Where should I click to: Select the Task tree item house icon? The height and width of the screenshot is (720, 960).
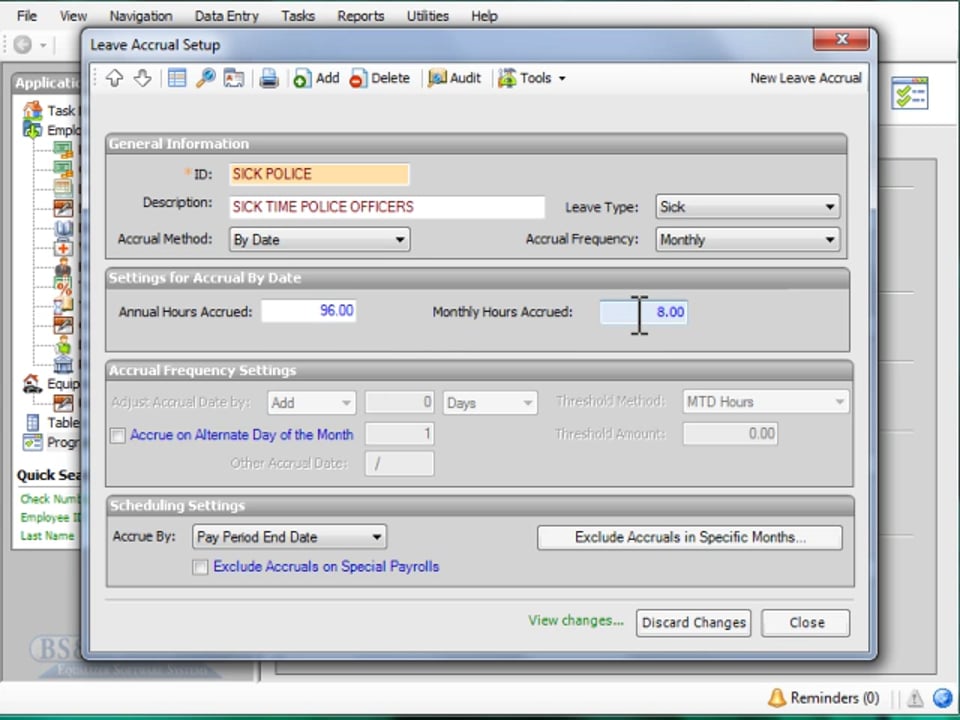[32, 110]
